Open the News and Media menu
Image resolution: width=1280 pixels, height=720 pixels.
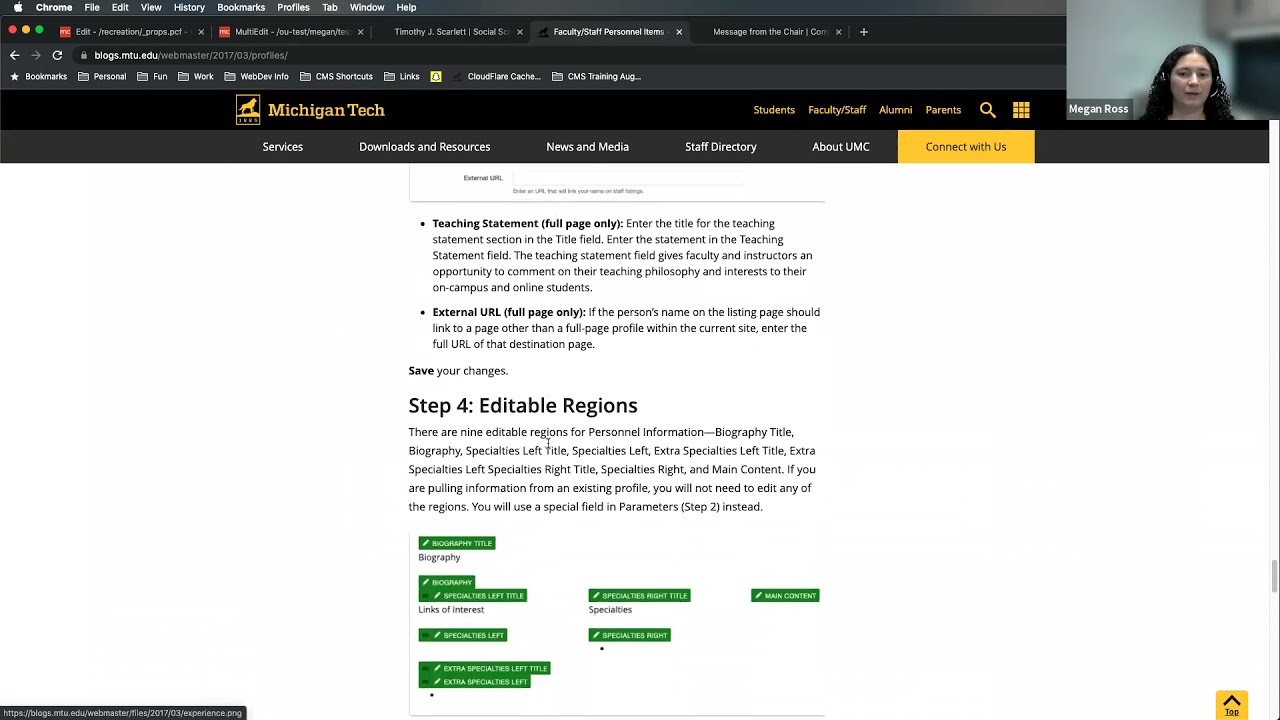click(x=588, y=147)
